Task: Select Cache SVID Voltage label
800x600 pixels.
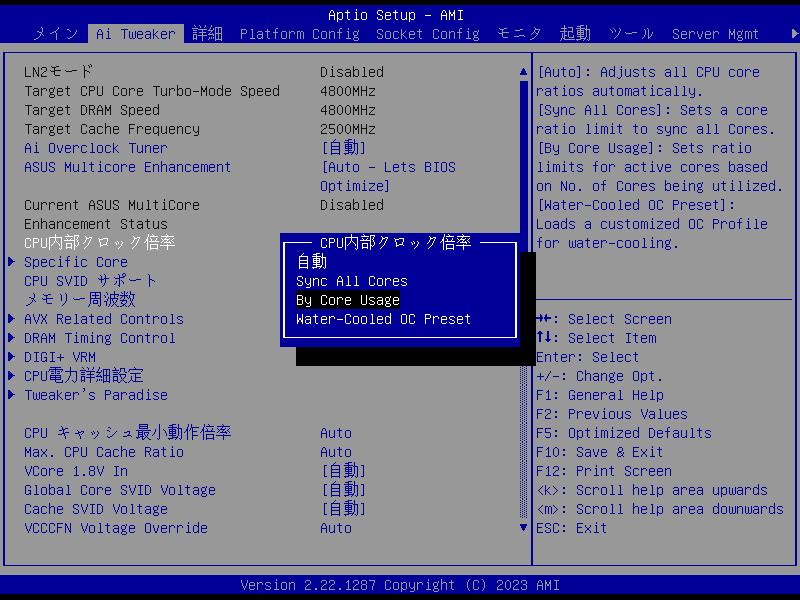Action: [96, 509]
